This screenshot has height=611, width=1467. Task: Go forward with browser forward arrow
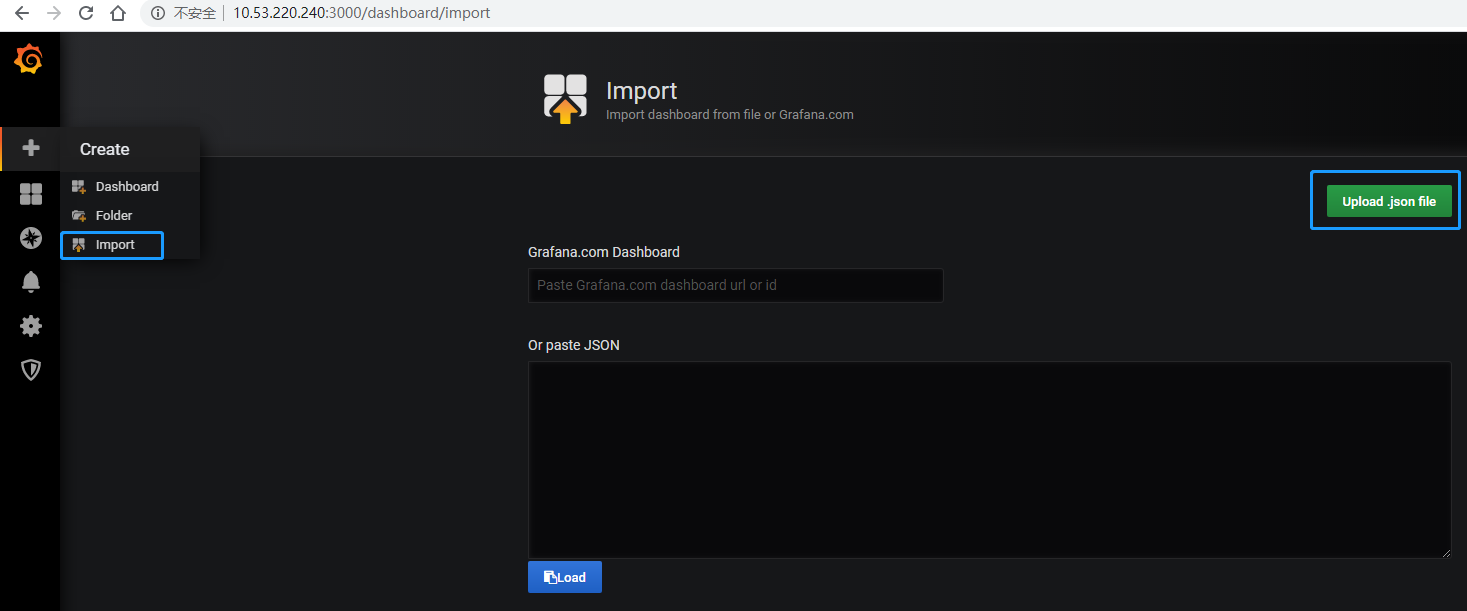point(54,14)
